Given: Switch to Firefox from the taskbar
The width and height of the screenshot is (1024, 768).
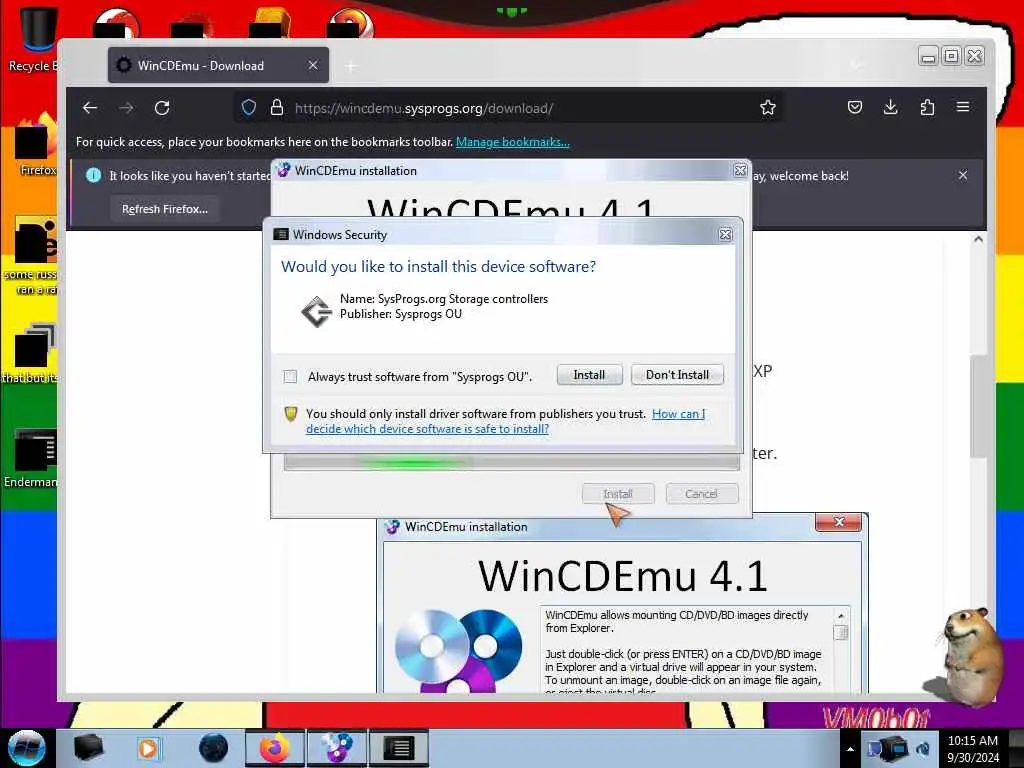Looking at the screenshot, I should point(274,748).
